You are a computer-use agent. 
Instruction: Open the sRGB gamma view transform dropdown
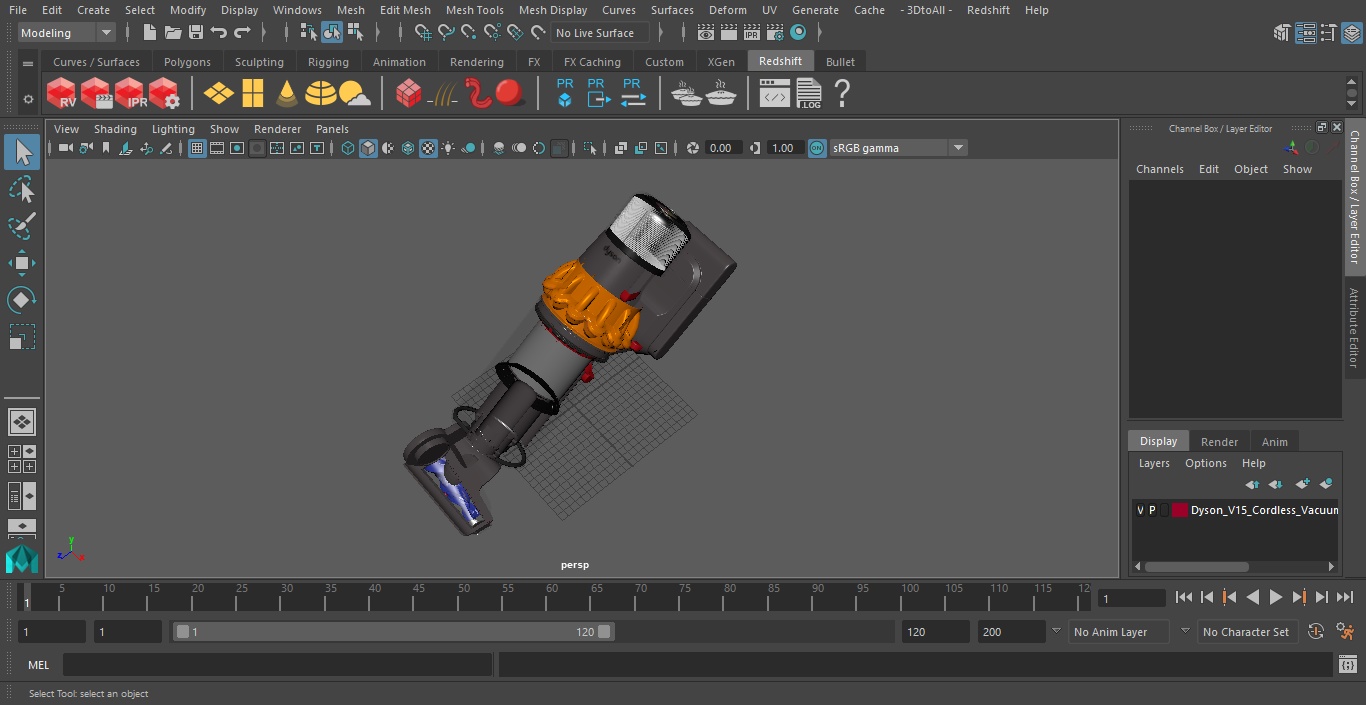898,148
